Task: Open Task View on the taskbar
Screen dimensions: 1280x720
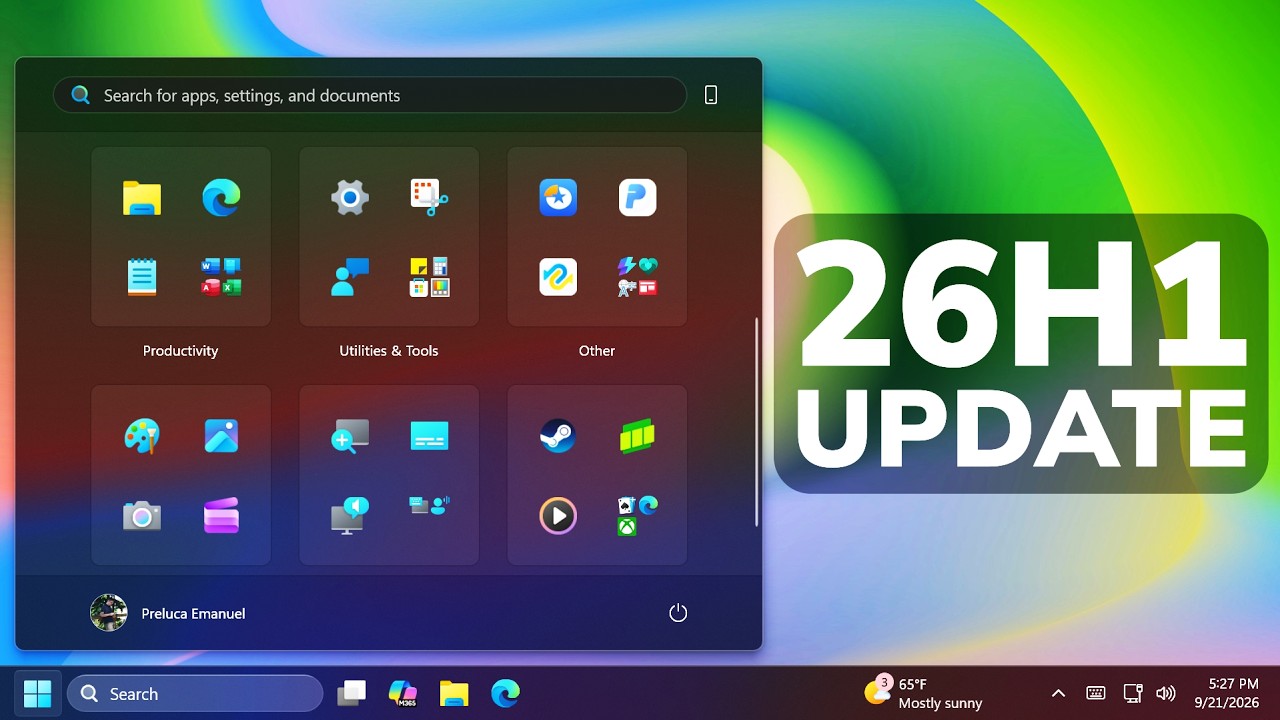Action: coord(351,693)
